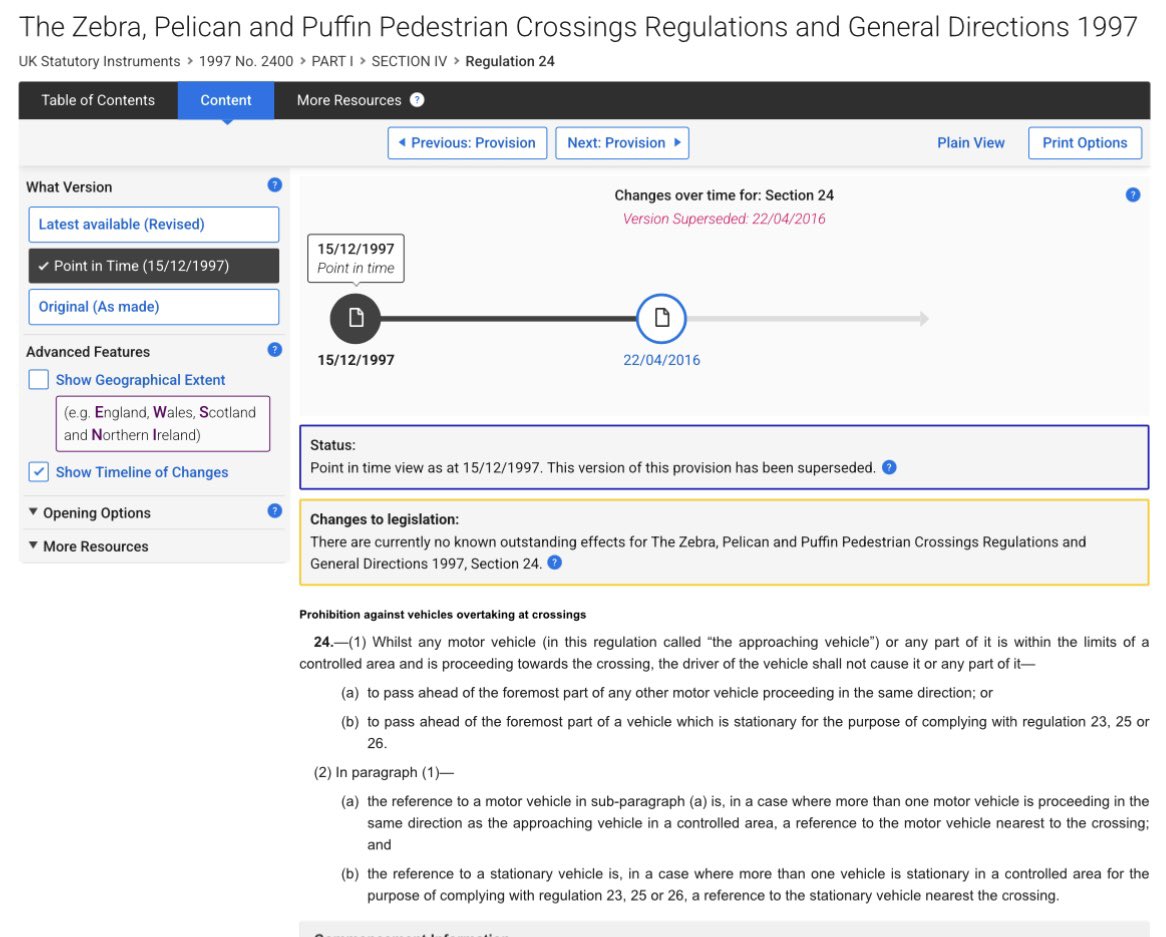The image size is (1166, 937).
Task: Click the 22/04/2016 date link under timeline
Action: (661, 360)
